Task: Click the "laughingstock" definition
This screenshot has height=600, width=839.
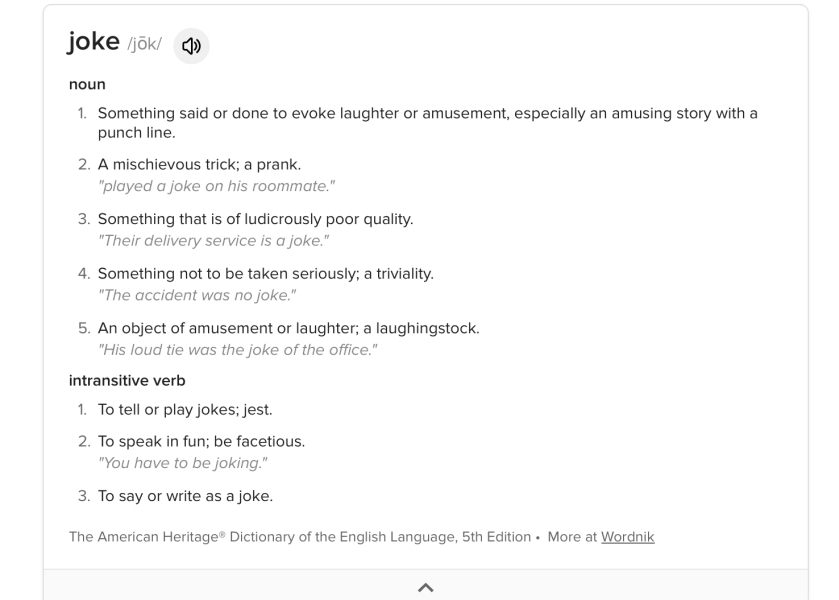Action: (x=288, y=329)
